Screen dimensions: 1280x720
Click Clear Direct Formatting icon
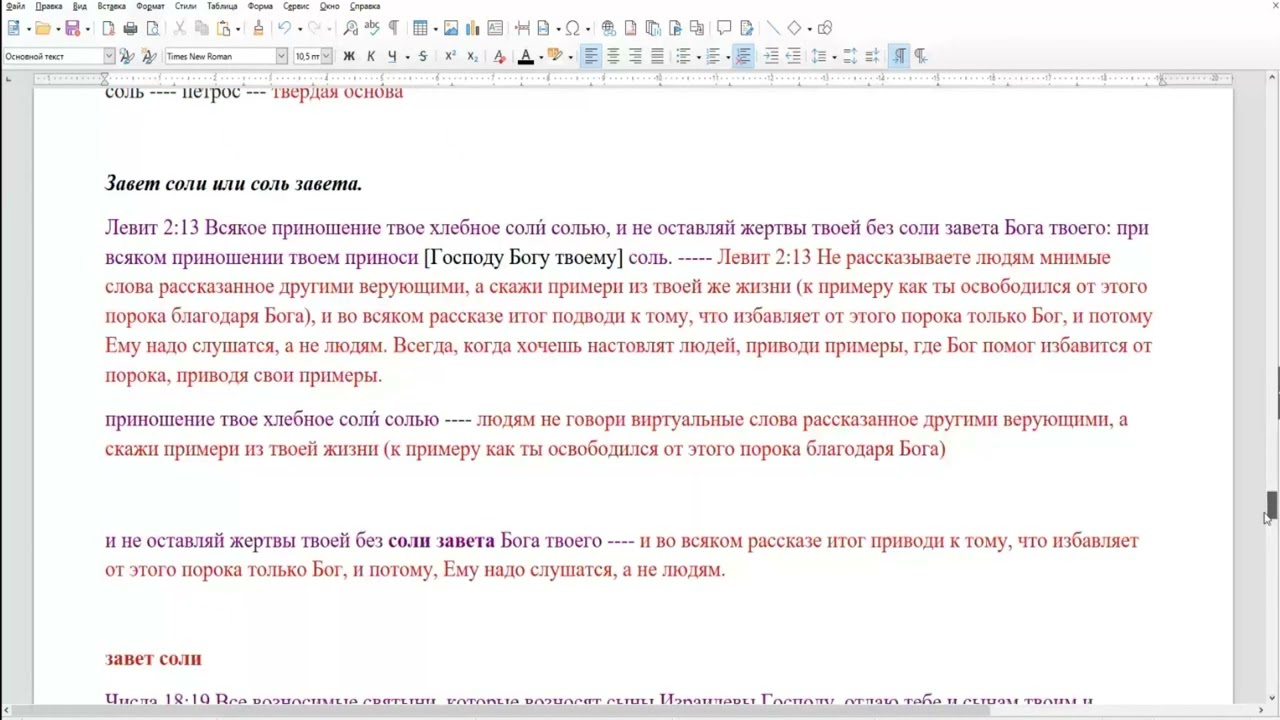[x=500, y=57]
